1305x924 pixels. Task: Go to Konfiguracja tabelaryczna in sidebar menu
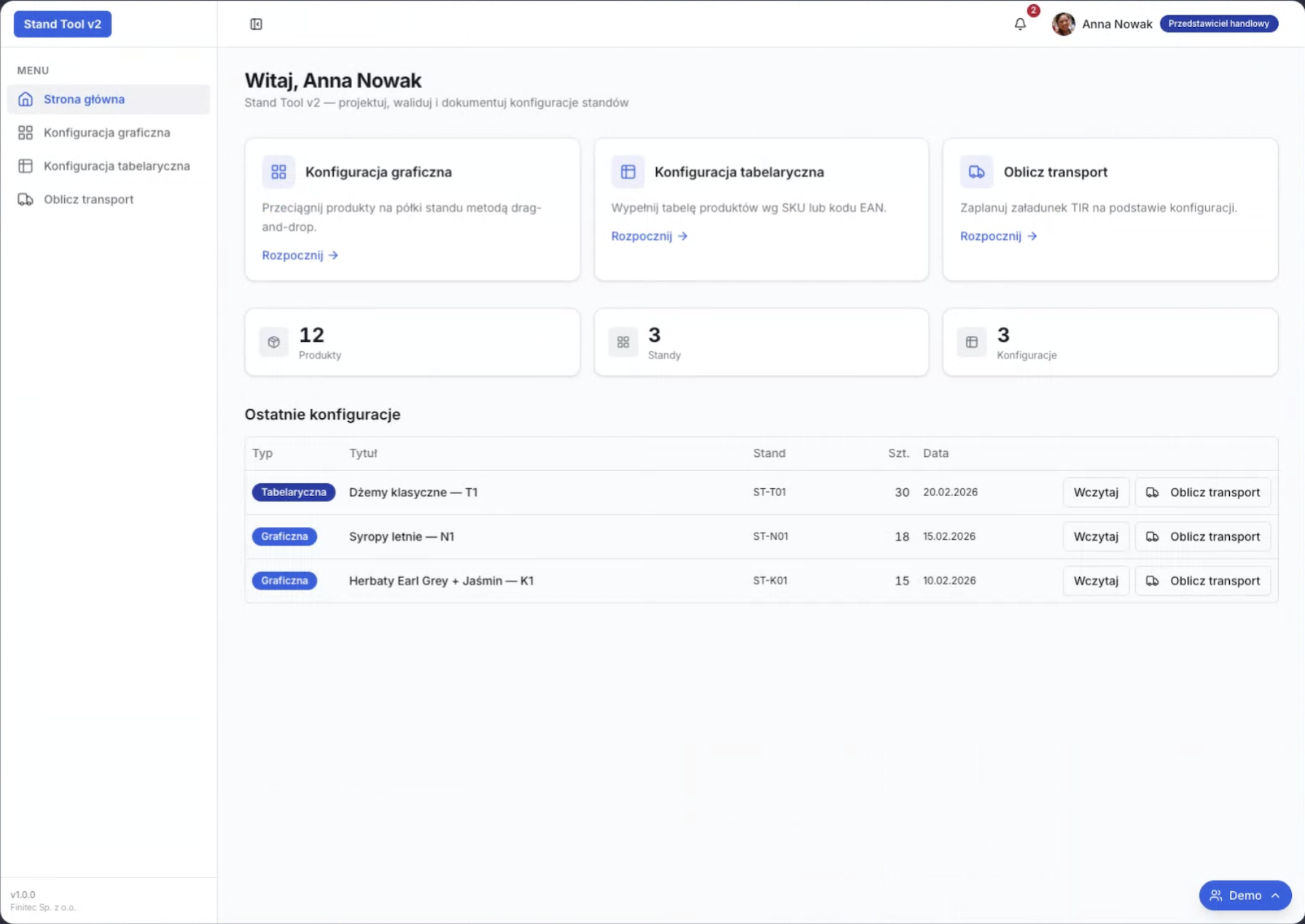117,166
